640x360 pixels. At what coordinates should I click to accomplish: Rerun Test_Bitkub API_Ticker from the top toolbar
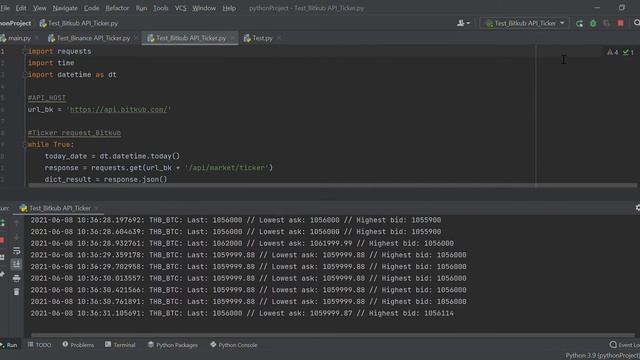(579, 24)
